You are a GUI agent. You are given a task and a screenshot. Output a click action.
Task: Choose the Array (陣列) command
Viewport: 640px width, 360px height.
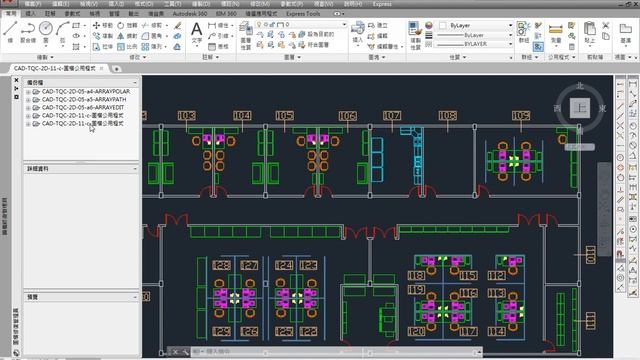click(x=152, y=47)
